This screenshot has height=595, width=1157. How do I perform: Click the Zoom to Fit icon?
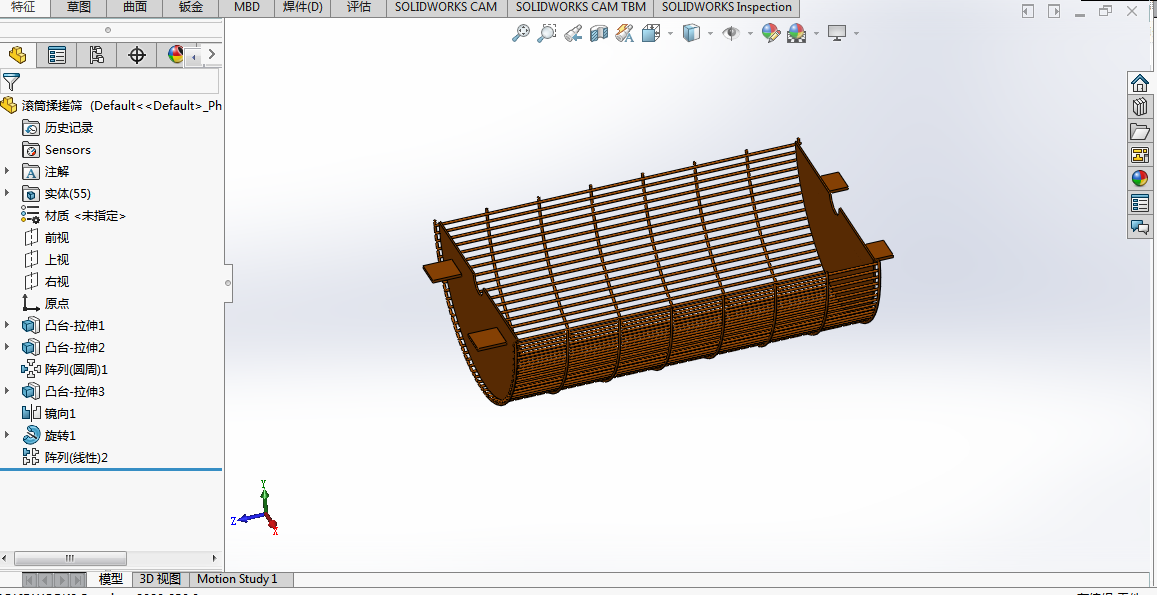(x=521, y=33)
